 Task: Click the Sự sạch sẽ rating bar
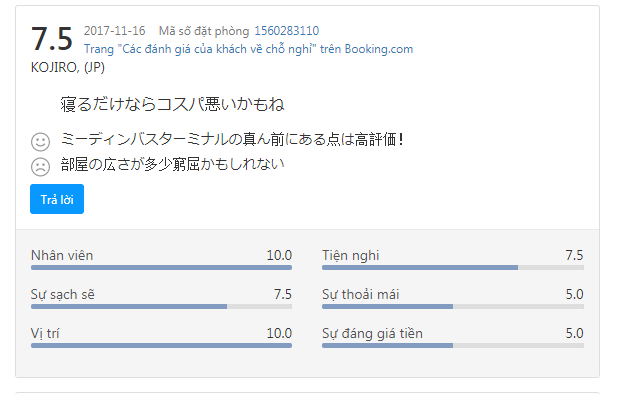[x=161, y=307]
